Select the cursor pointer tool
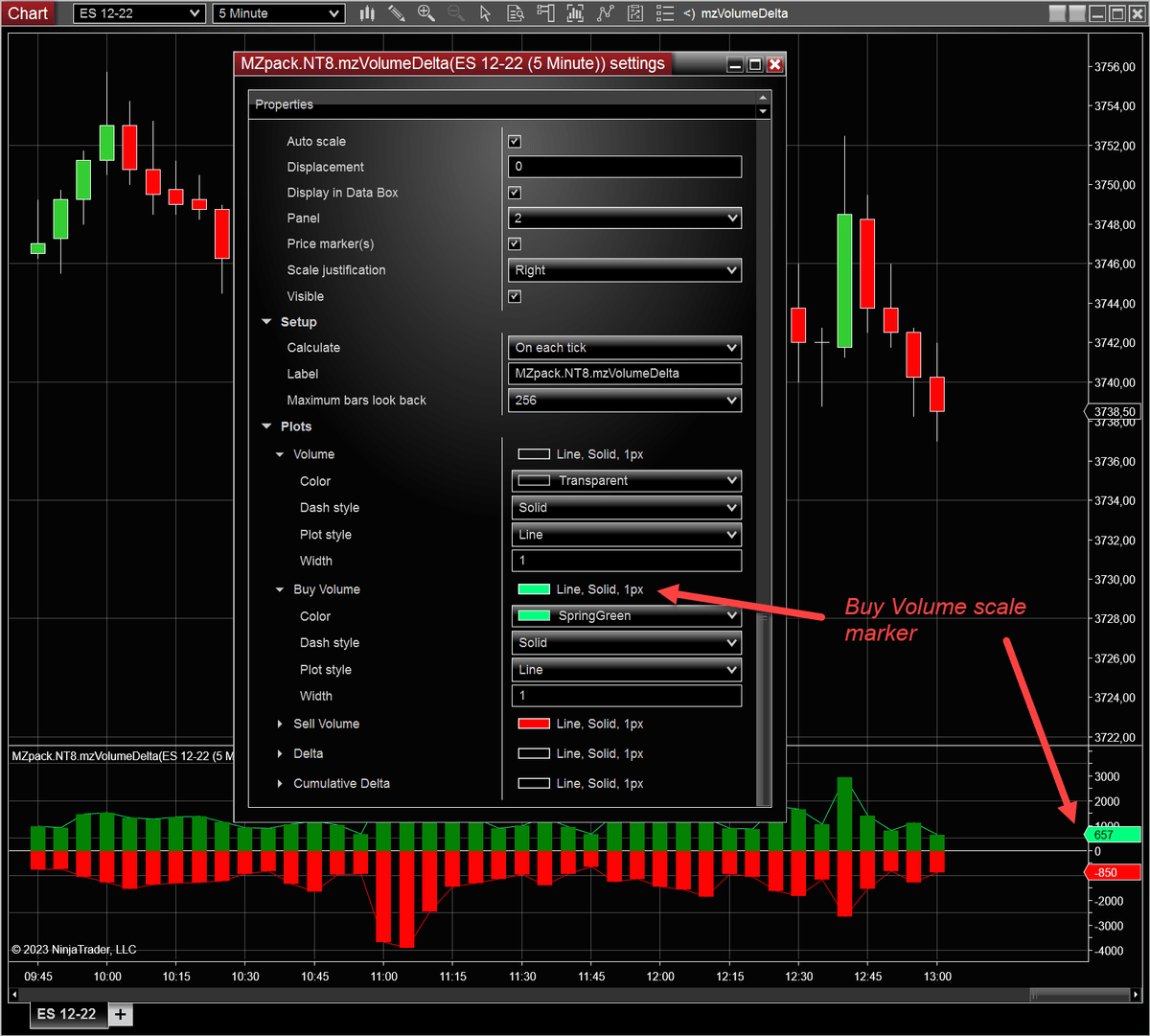Screen dimensions: 1150x1036 coord(486,13)
